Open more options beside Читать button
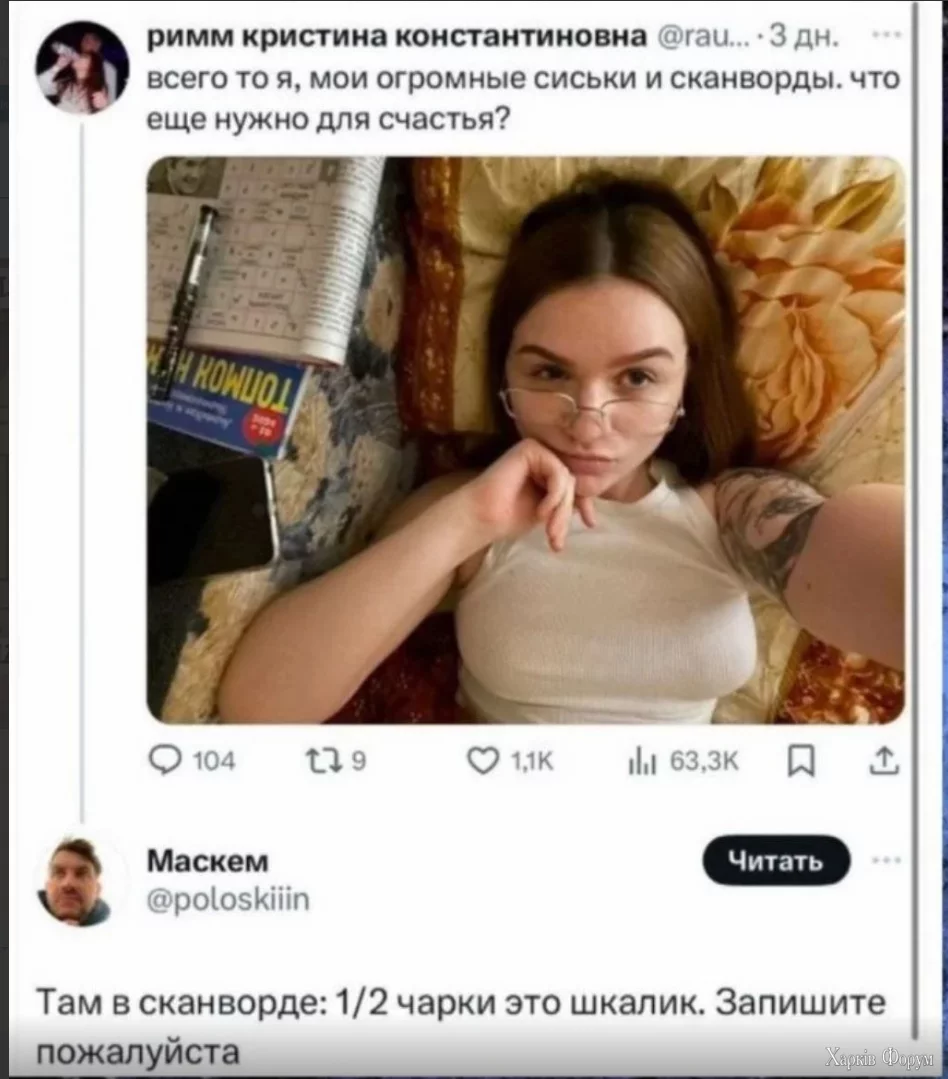Image resolution: width=948 pixels, height=1079 pixels. 886,860
